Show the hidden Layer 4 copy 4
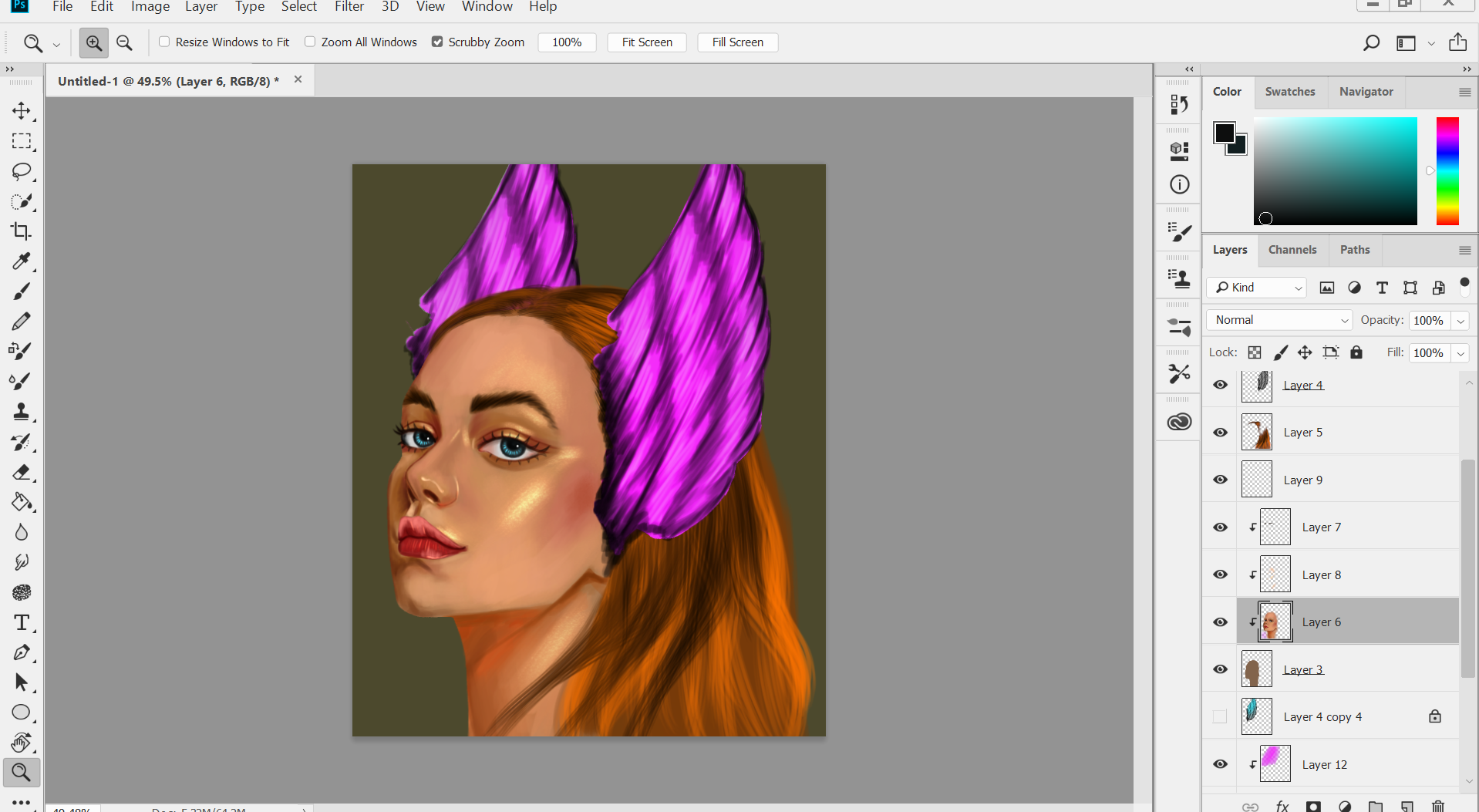 tap(1220, 717)
